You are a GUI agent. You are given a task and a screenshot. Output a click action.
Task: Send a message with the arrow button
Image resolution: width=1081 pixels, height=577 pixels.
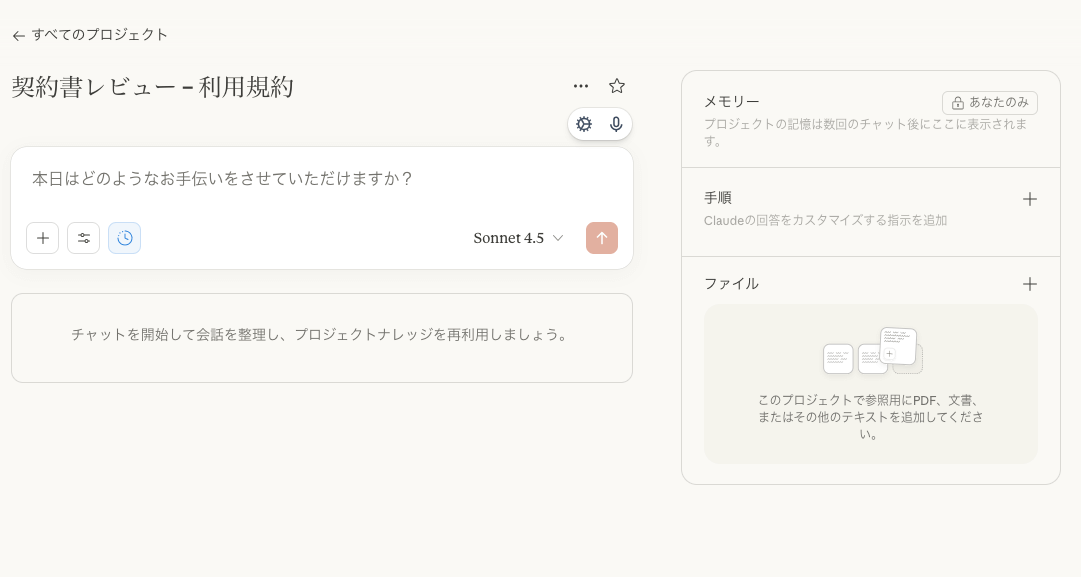coord(602,238)
